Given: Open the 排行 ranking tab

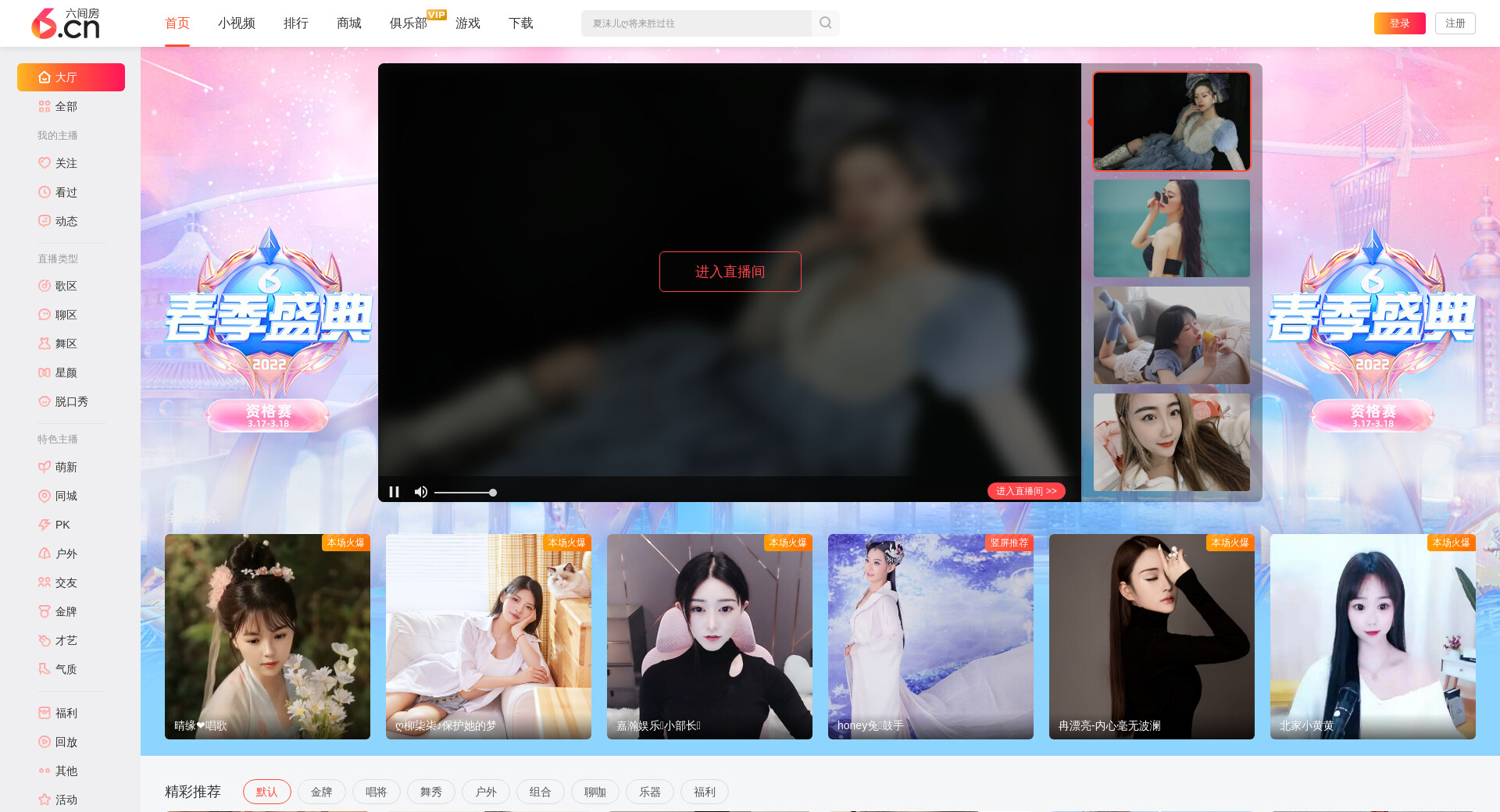Looking at the screenshot, I should [295, 23].
